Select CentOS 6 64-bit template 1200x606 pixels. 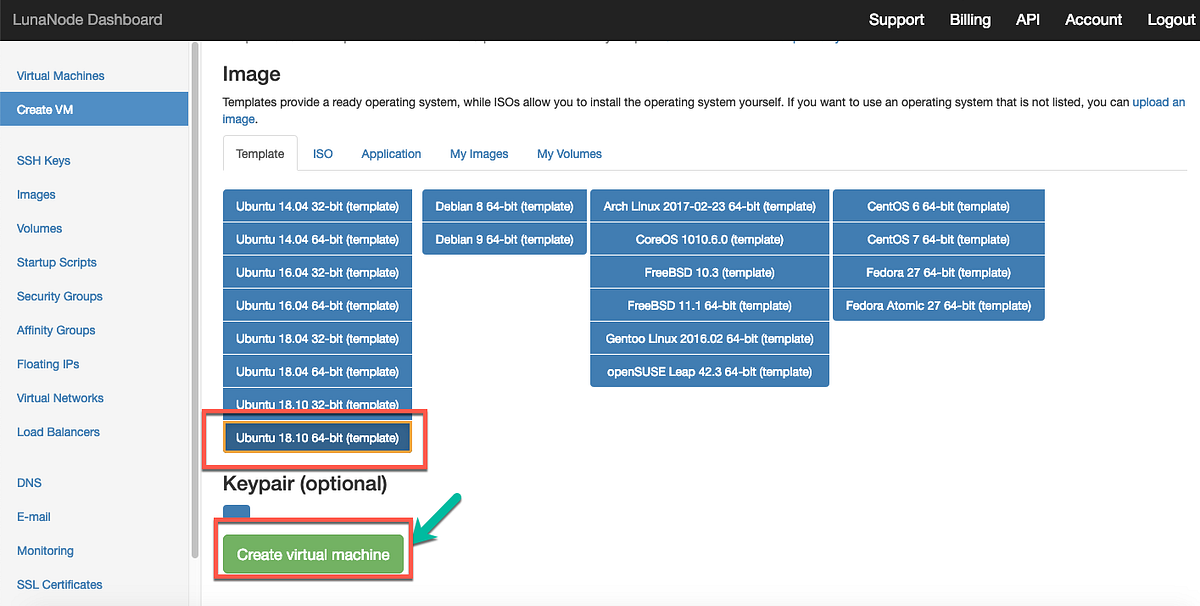[x=938, y=207]
